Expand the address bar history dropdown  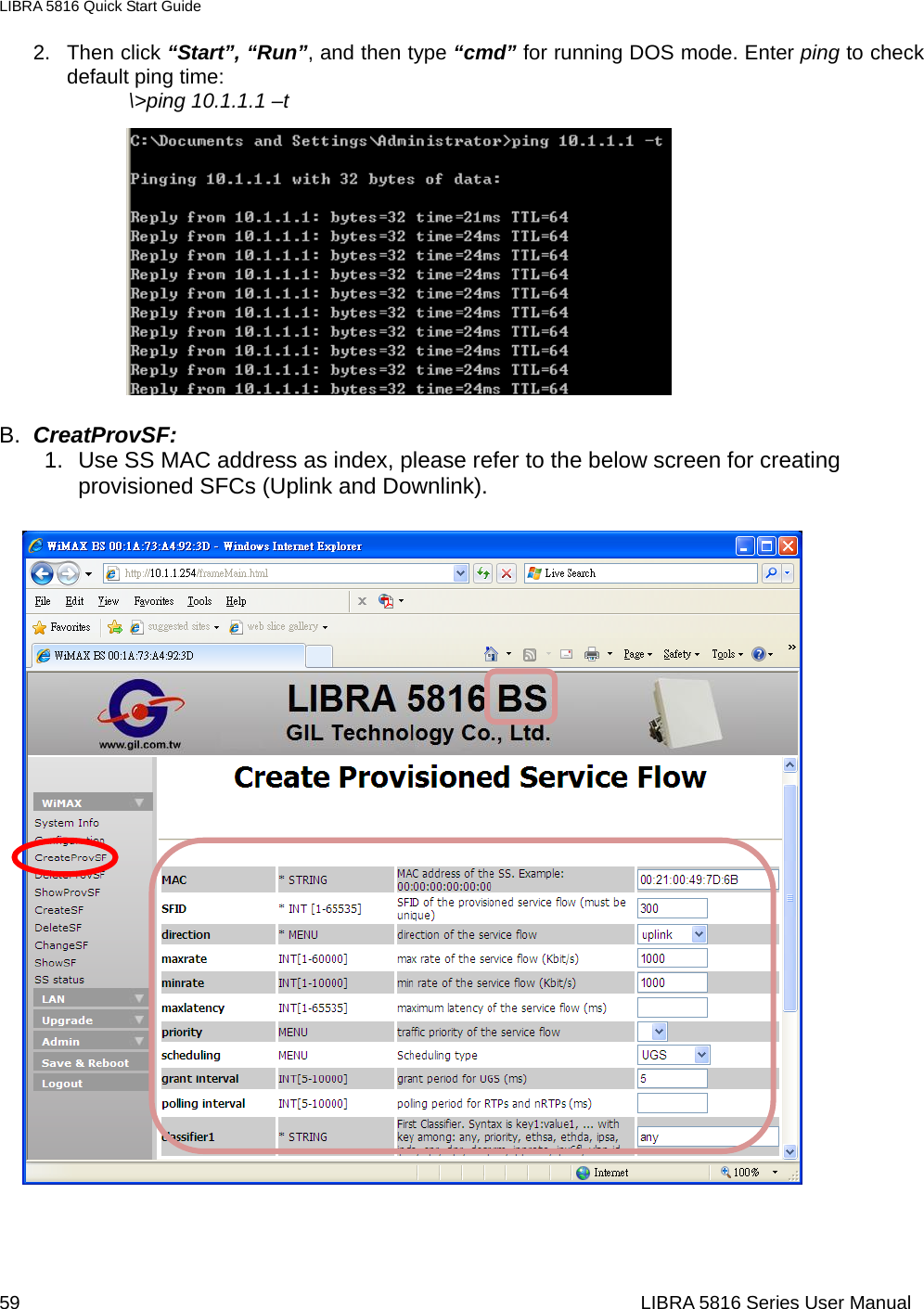pos(461,573)
